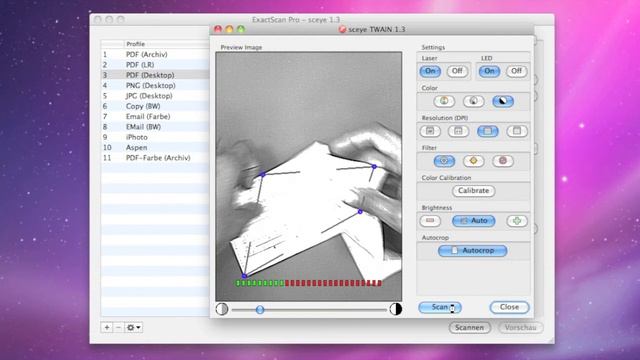The height and width of the screenshot is (360, 640).
Task: Select the iPhoto profile
Action: pyautogui.click(x=155, y=137)
